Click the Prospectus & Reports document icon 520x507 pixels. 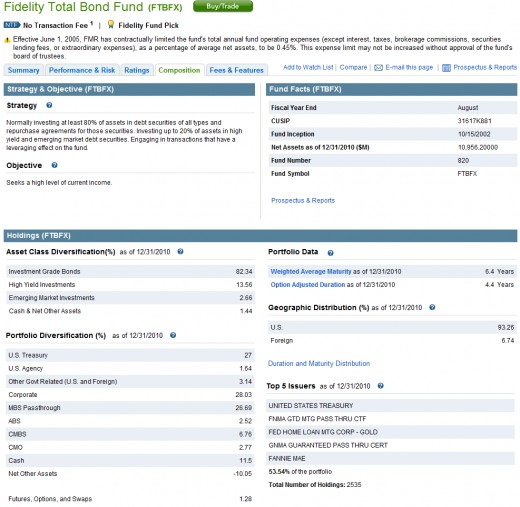(x=446, y=68)
